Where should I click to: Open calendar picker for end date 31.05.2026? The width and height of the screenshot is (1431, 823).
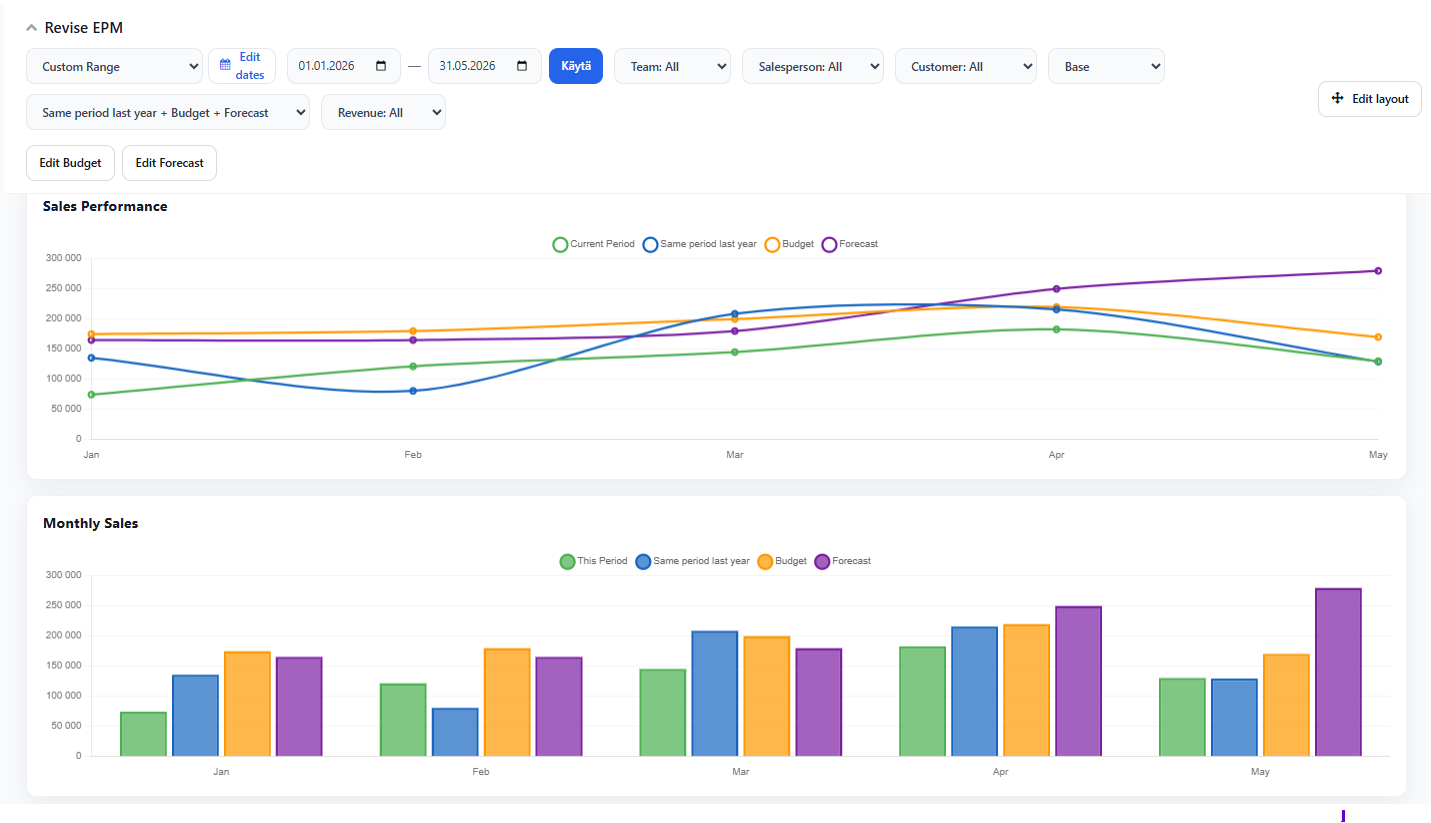(x=522, y=66)
